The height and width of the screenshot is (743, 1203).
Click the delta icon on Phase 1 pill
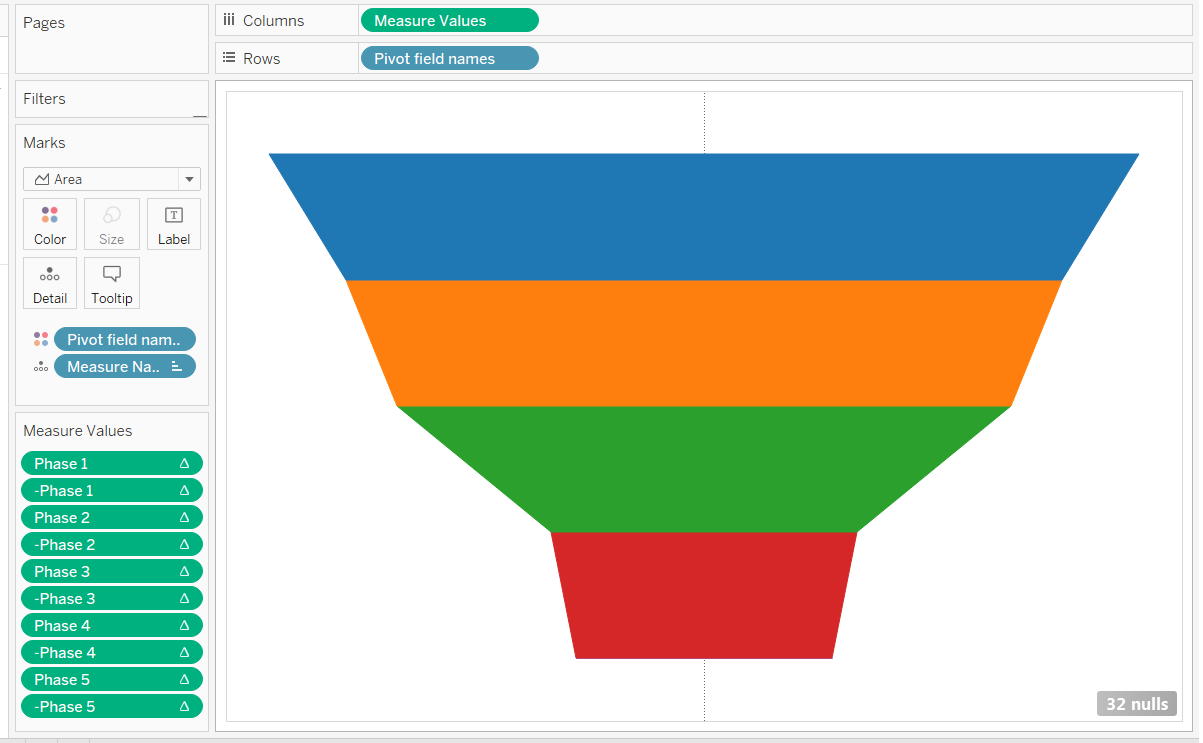pyautogui.click(x=184, y=464)
